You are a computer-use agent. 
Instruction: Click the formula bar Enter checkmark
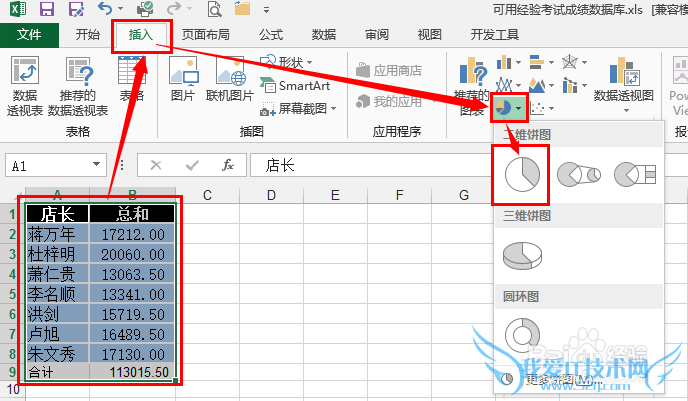coord(191,165)
